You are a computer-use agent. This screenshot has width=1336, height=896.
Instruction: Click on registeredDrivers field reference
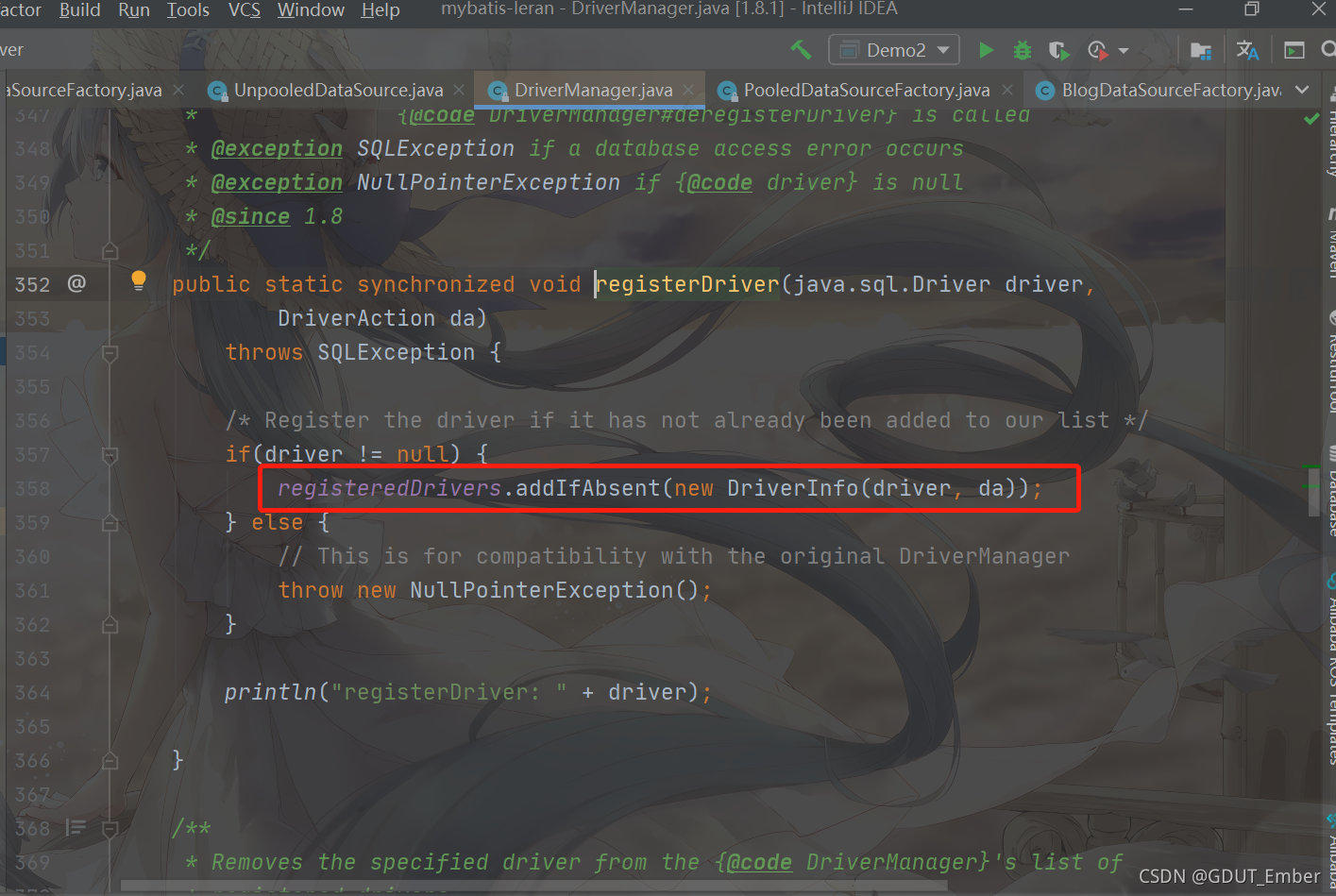[x=389, y=488]
